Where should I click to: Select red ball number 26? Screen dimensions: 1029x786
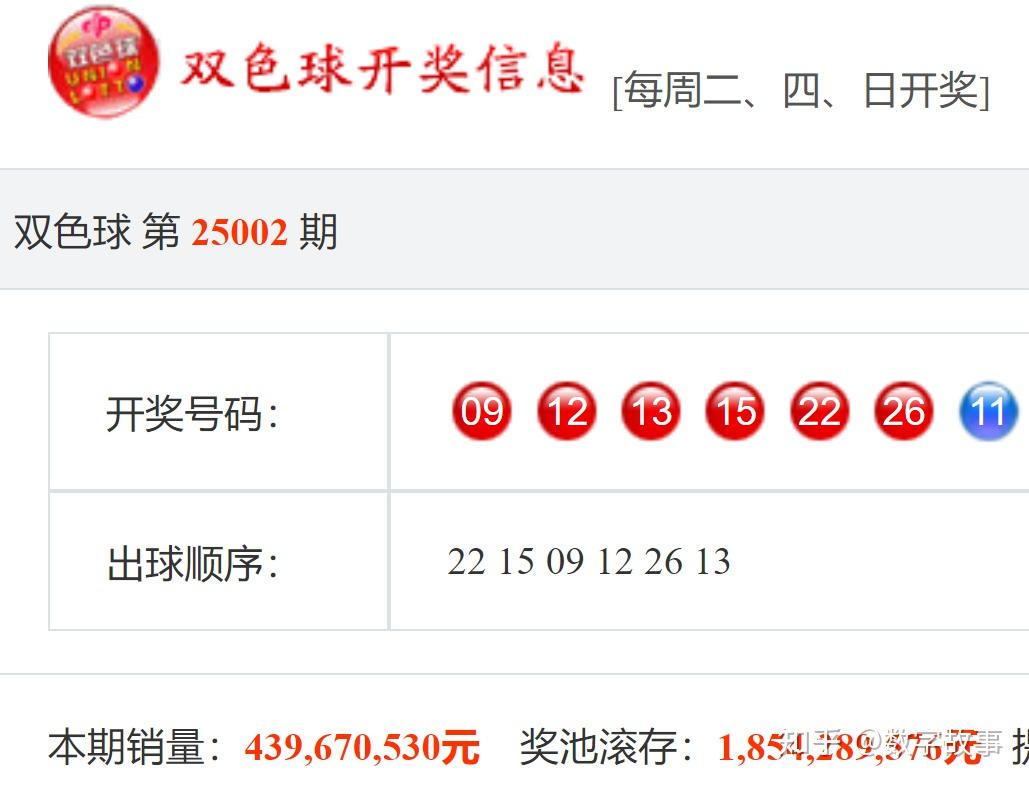(904, 411)
